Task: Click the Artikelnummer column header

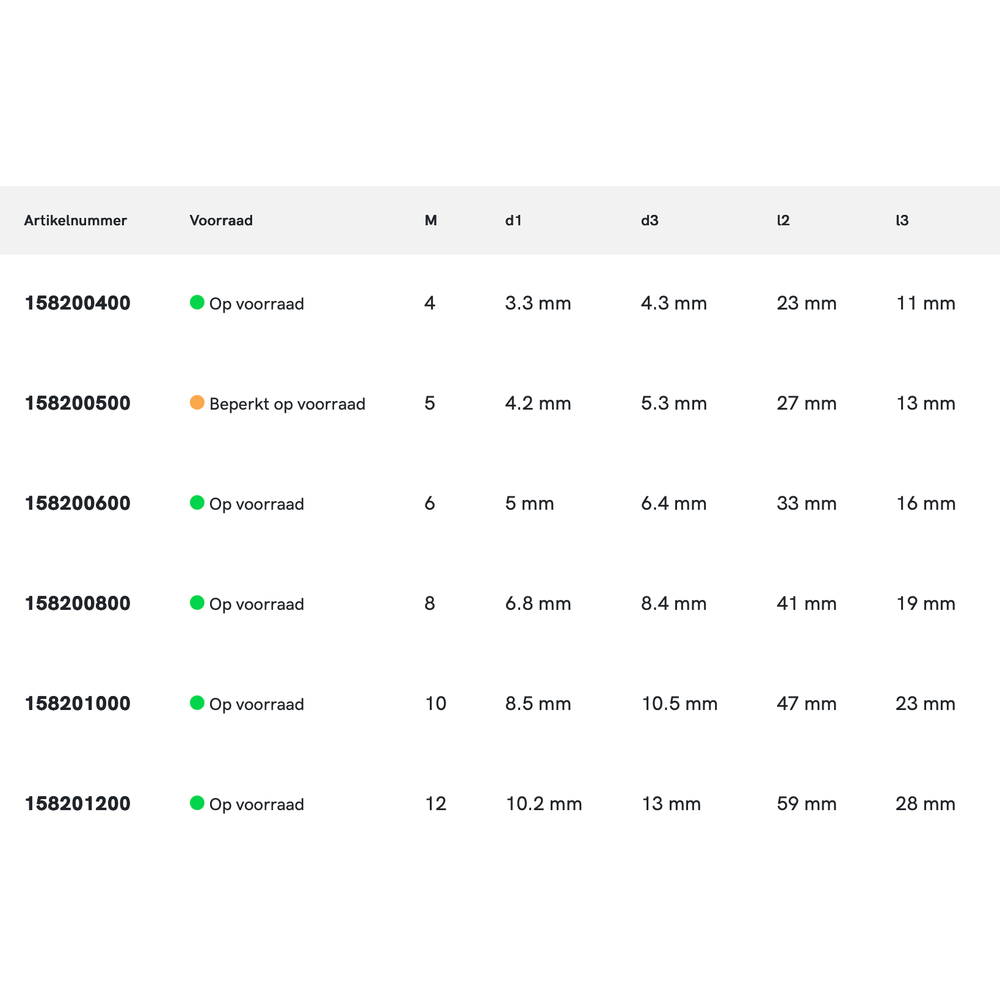Action: (x=75, y=220)
